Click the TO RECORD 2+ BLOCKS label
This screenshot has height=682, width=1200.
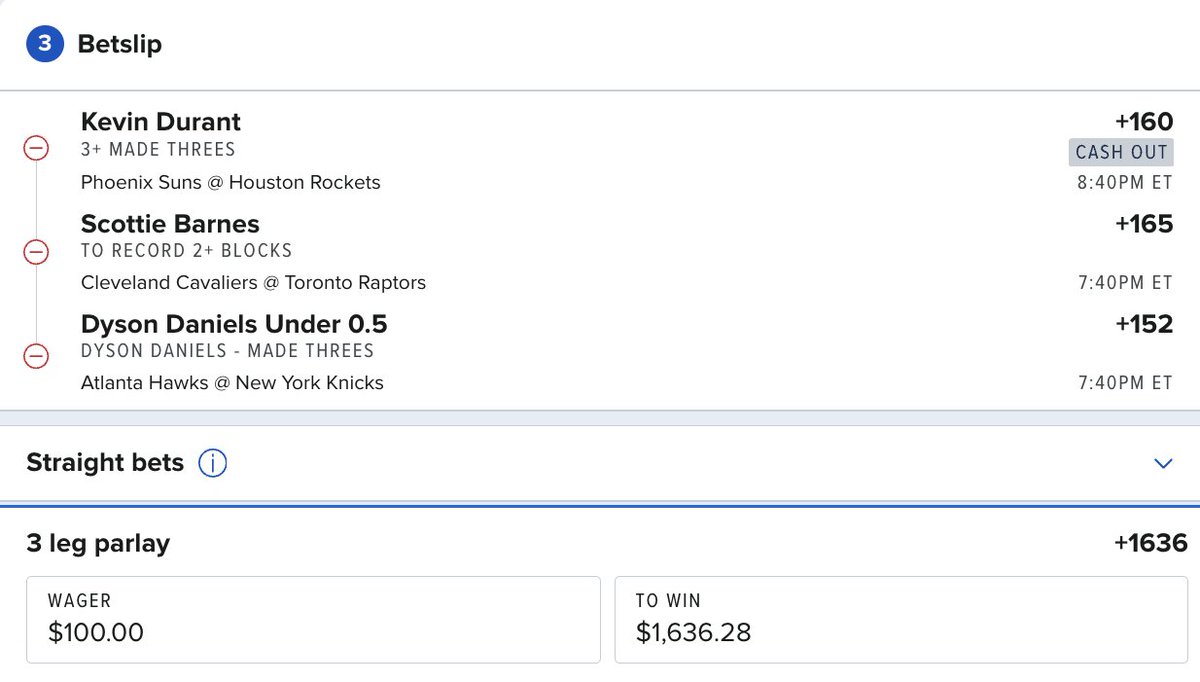[187, 251]
